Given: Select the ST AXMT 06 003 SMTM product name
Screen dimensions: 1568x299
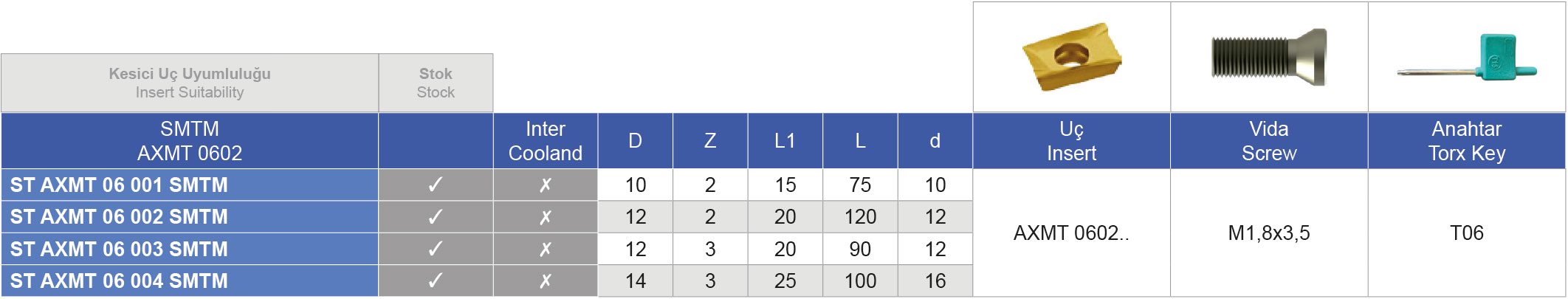Looking at the screenshot, I should [x=119, y=249].
